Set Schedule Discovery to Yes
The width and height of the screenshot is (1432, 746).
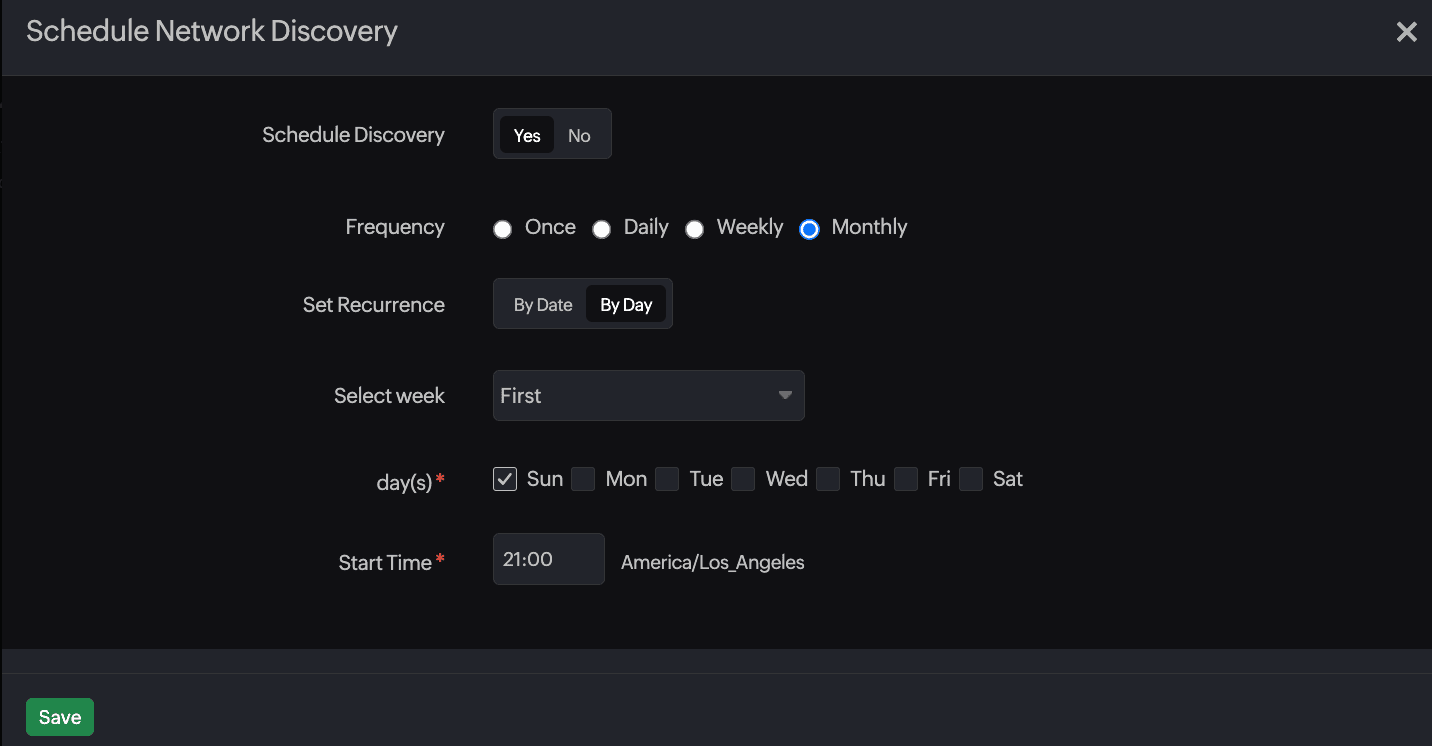[x=527, y=134]
